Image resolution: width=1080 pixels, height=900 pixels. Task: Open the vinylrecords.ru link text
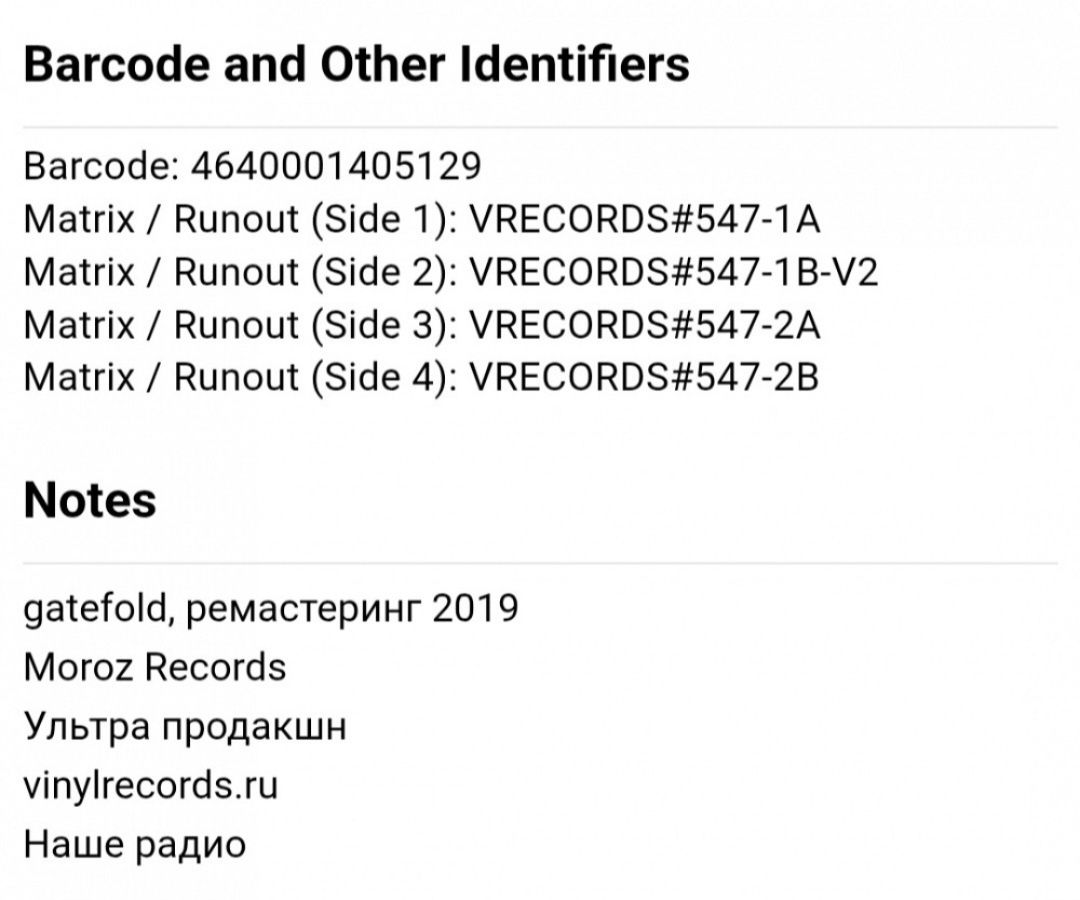(151, 786)
